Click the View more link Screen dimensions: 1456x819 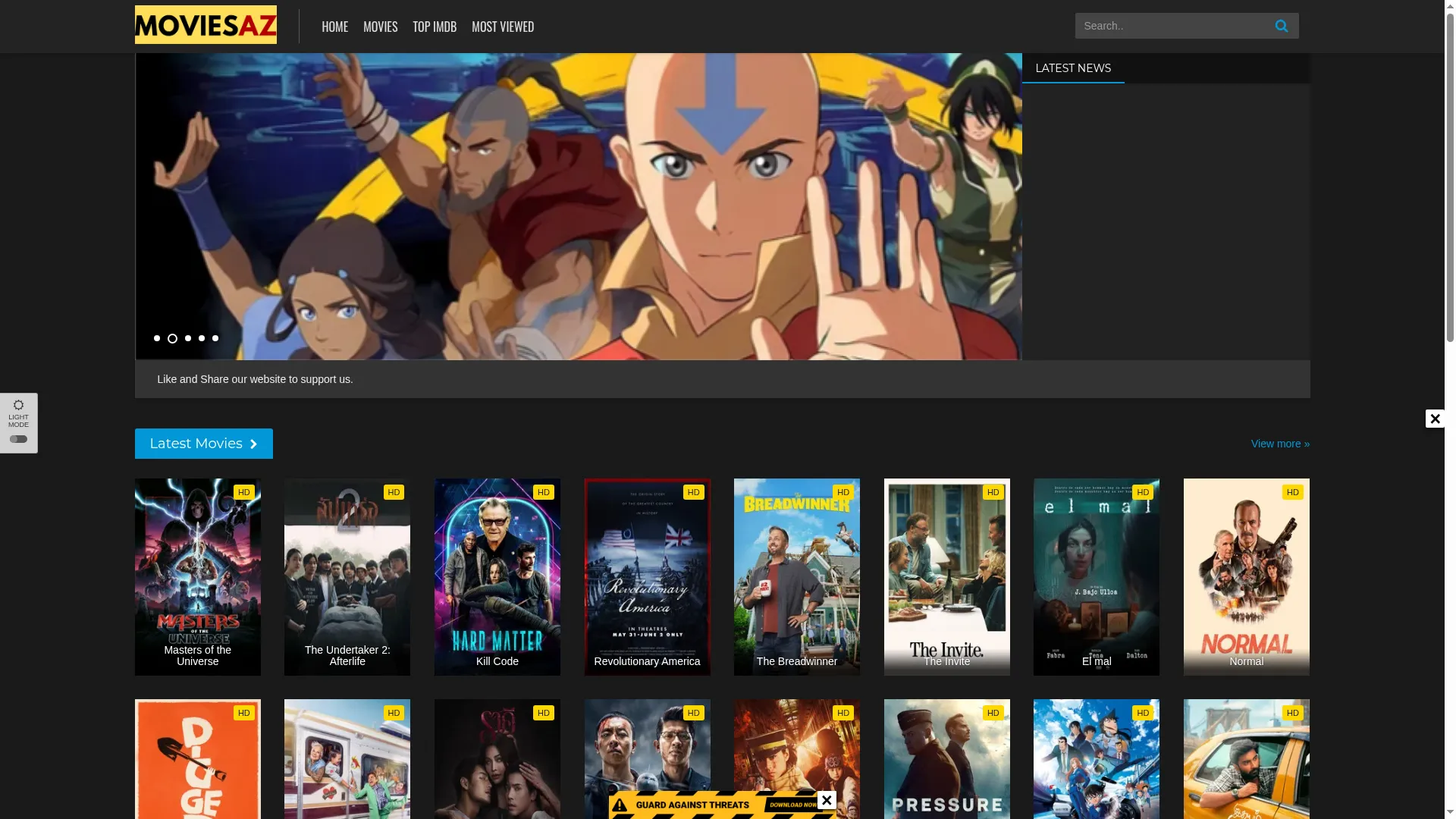click(1280, 444)
